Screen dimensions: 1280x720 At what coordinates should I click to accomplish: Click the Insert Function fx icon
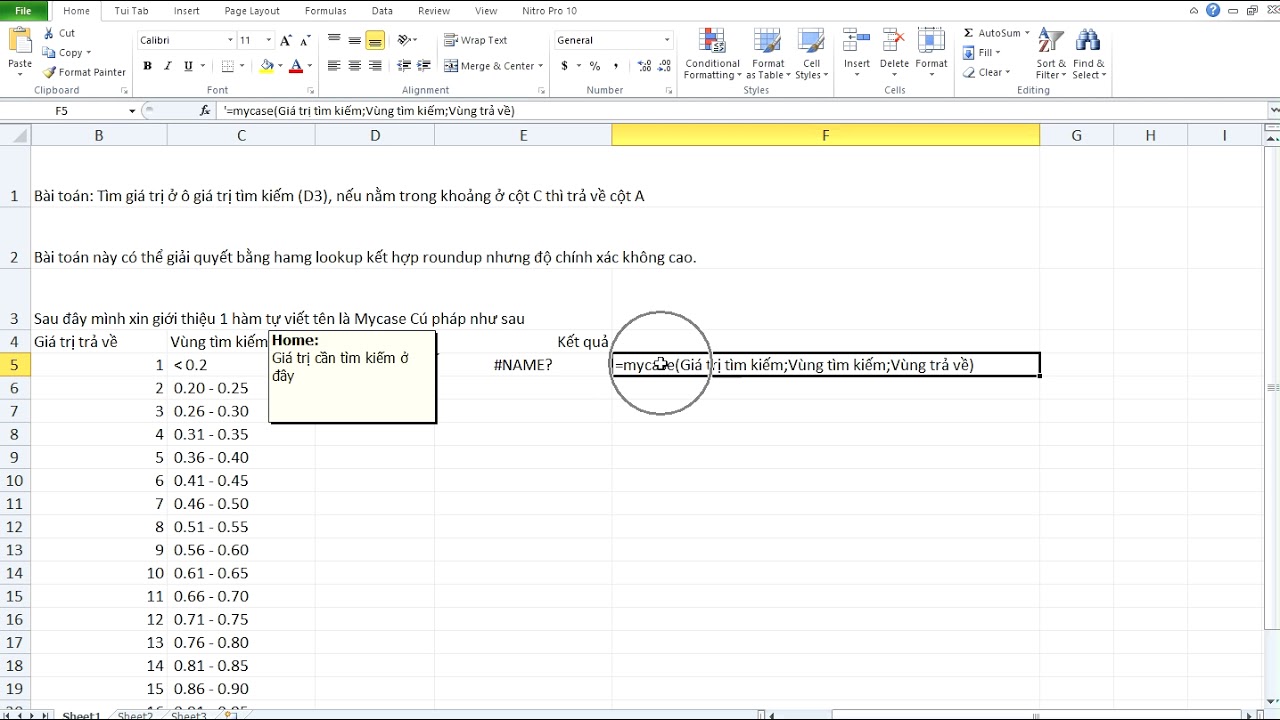[205, 111]
